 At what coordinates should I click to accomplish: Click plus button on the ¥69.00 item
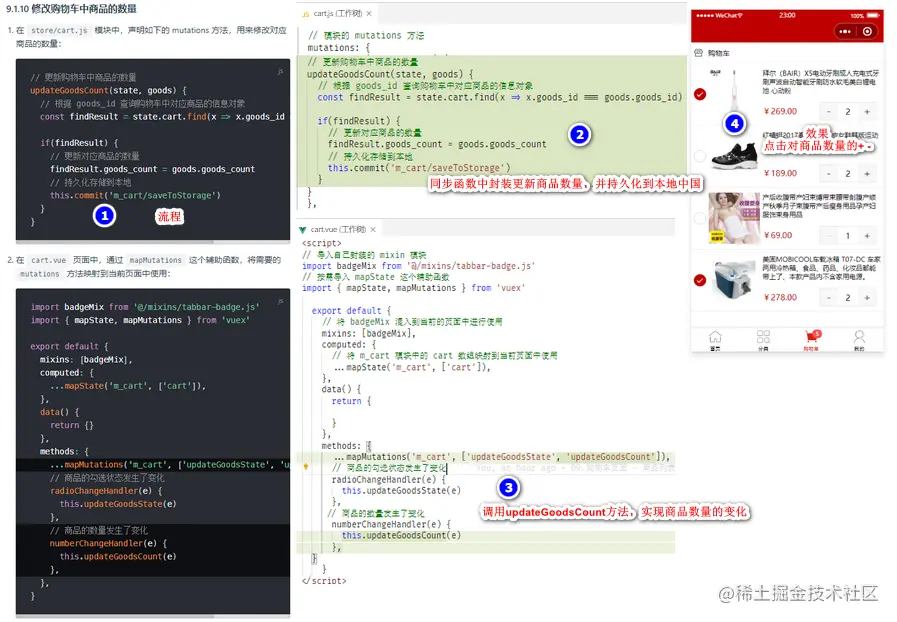[x=867, y=236]
